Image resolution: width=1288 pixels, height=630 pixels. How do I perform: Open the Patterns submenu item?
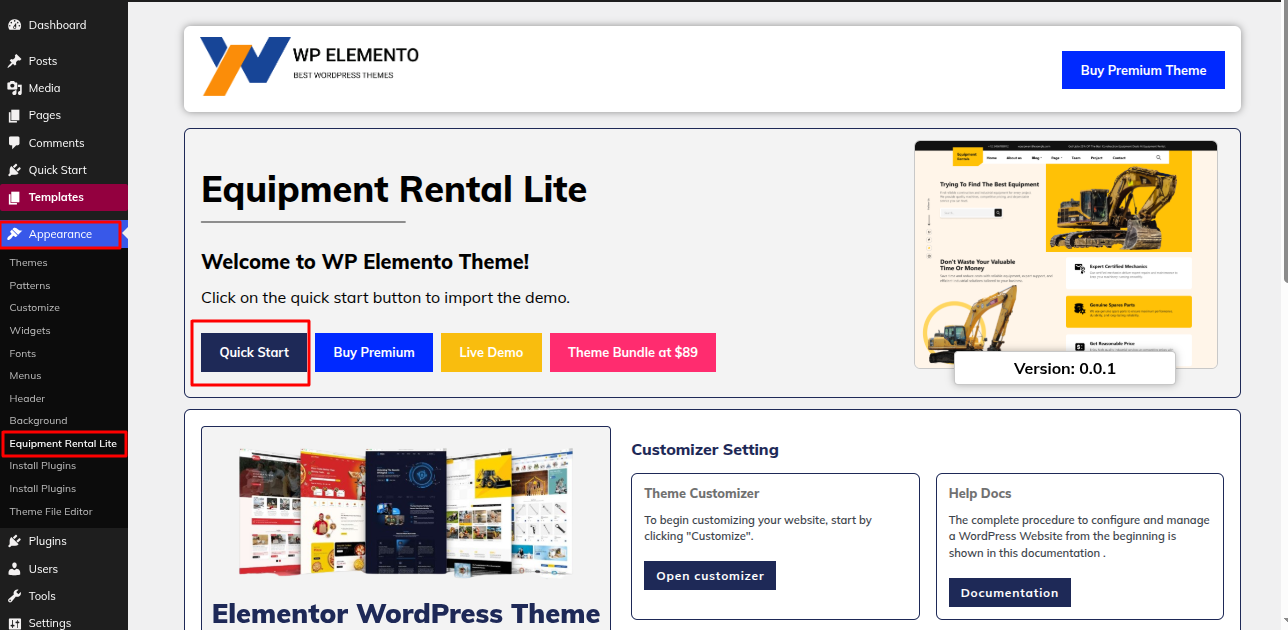click(30, 285)
